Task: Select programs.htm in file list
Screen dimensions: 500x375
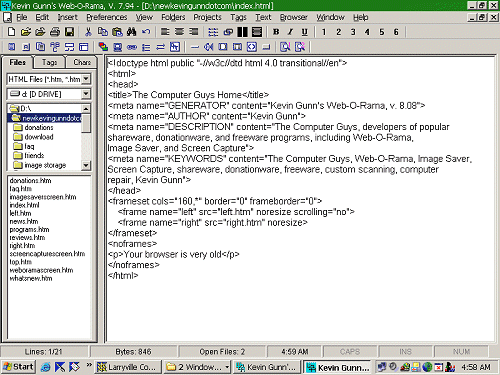Action: 29,229
